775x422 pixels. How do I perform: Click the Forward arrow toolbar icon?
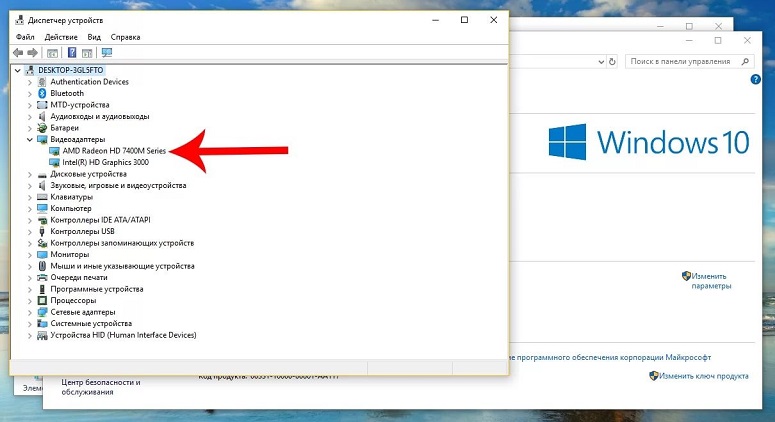point(33,52)
